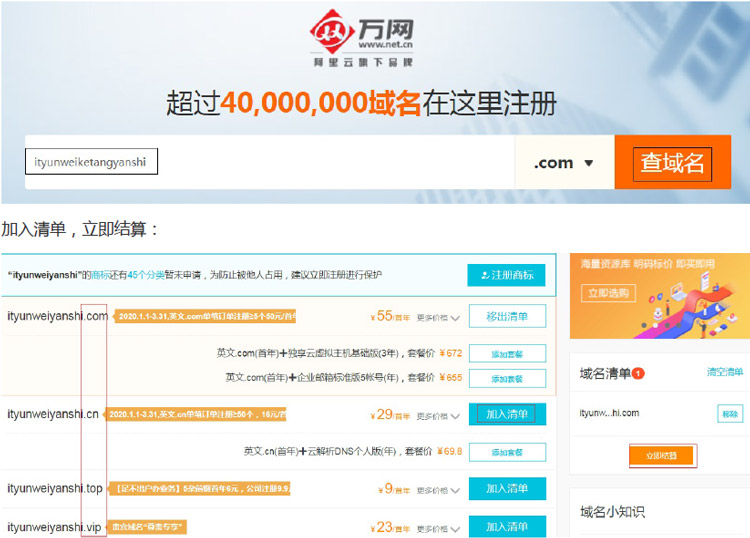Add the ¥69.8 DNS package

click(507, 452)
